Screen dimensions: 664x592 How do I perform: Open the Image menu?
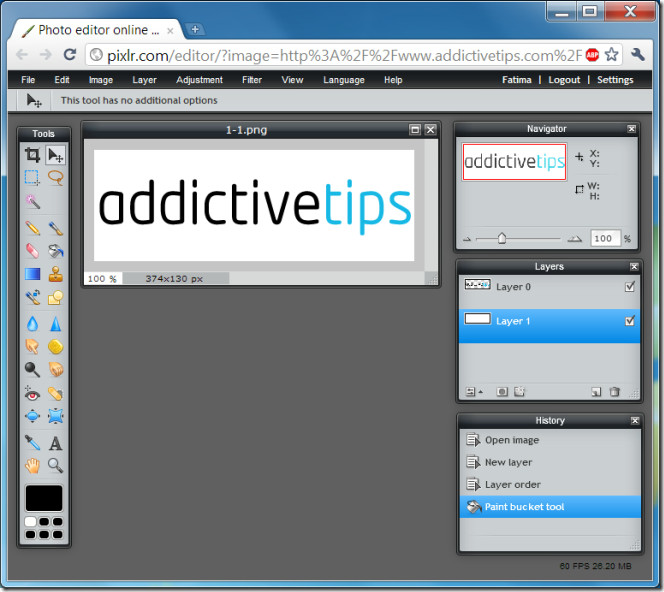[101, 80]
